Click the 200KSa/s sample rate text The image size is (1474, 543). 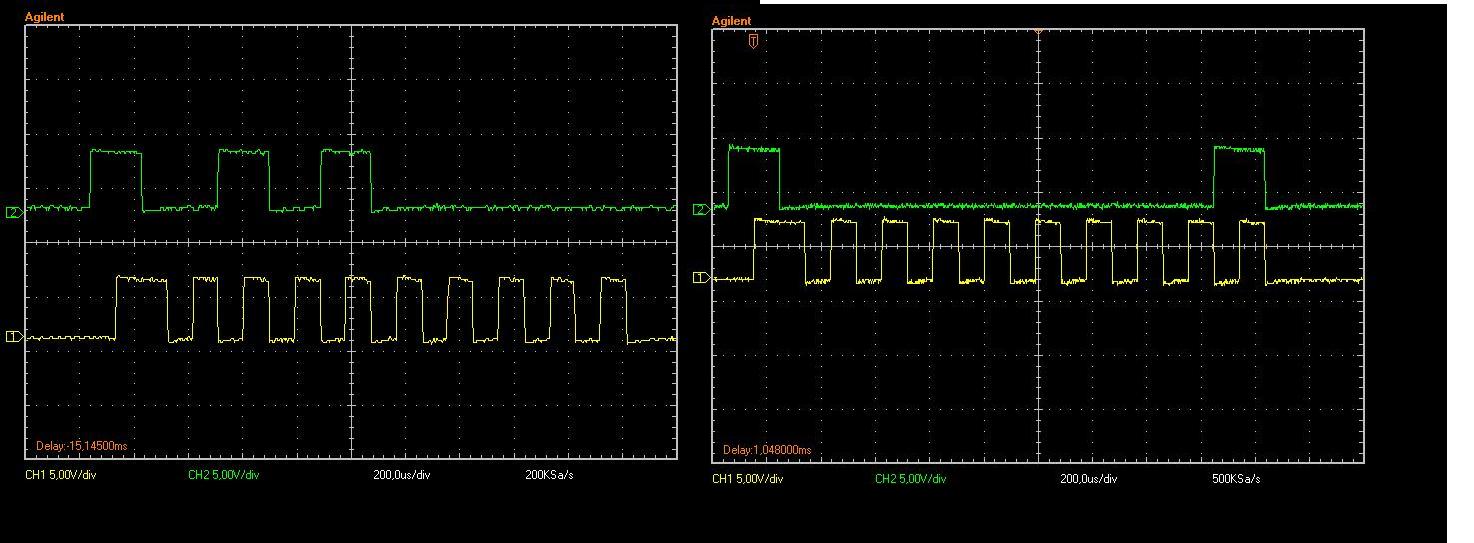tap(549, 474)
